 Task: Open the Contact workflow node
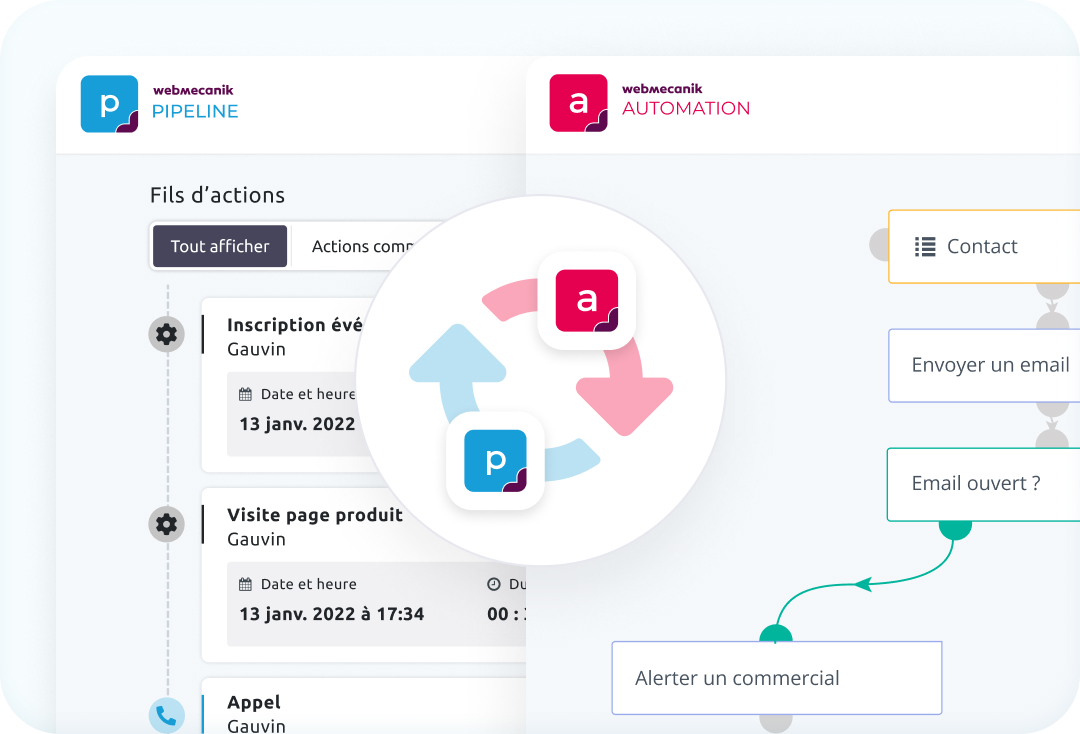[x=983, y=247]
